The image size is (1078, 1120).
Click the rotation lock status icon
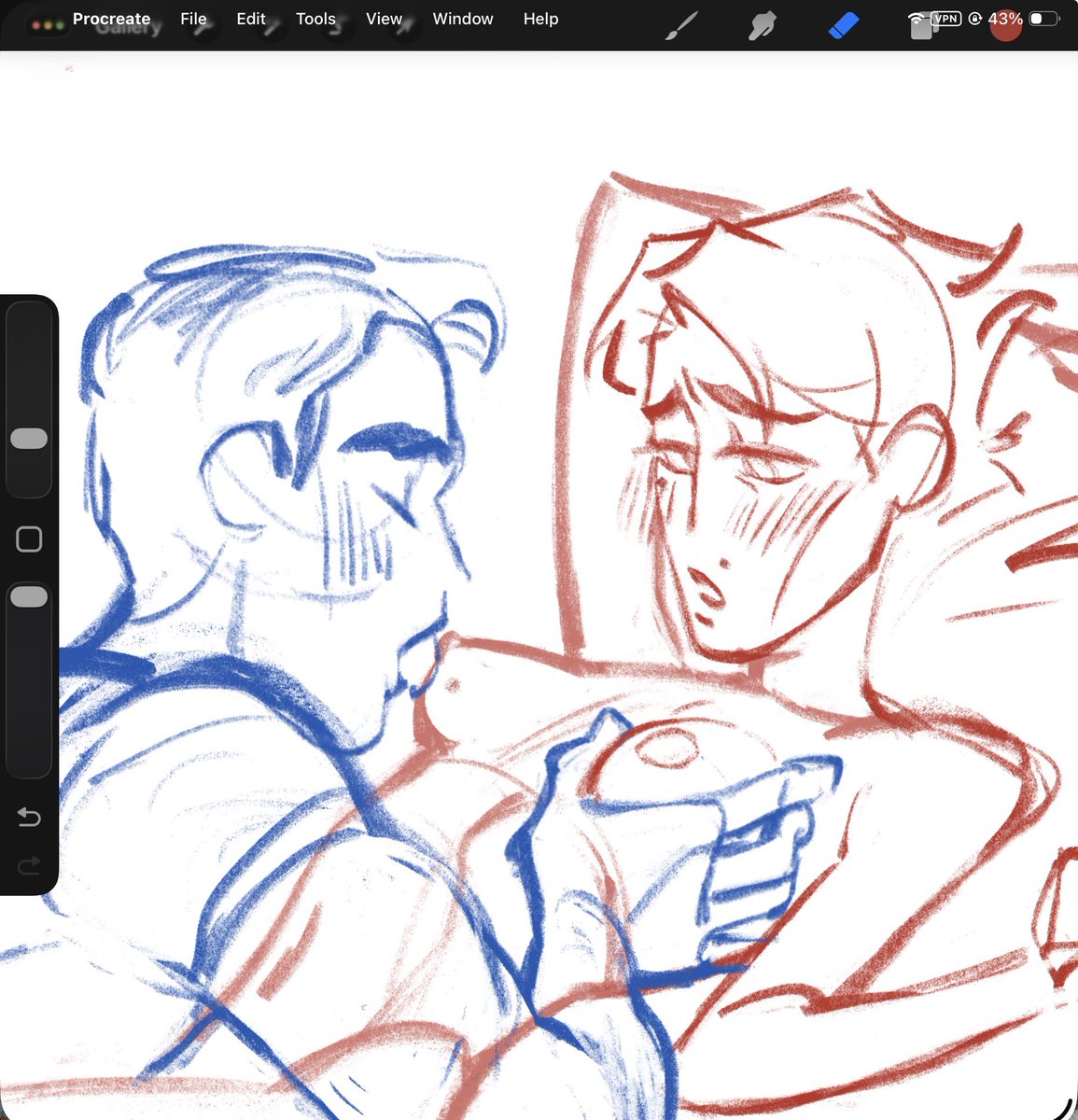click(x=974, y=19)
